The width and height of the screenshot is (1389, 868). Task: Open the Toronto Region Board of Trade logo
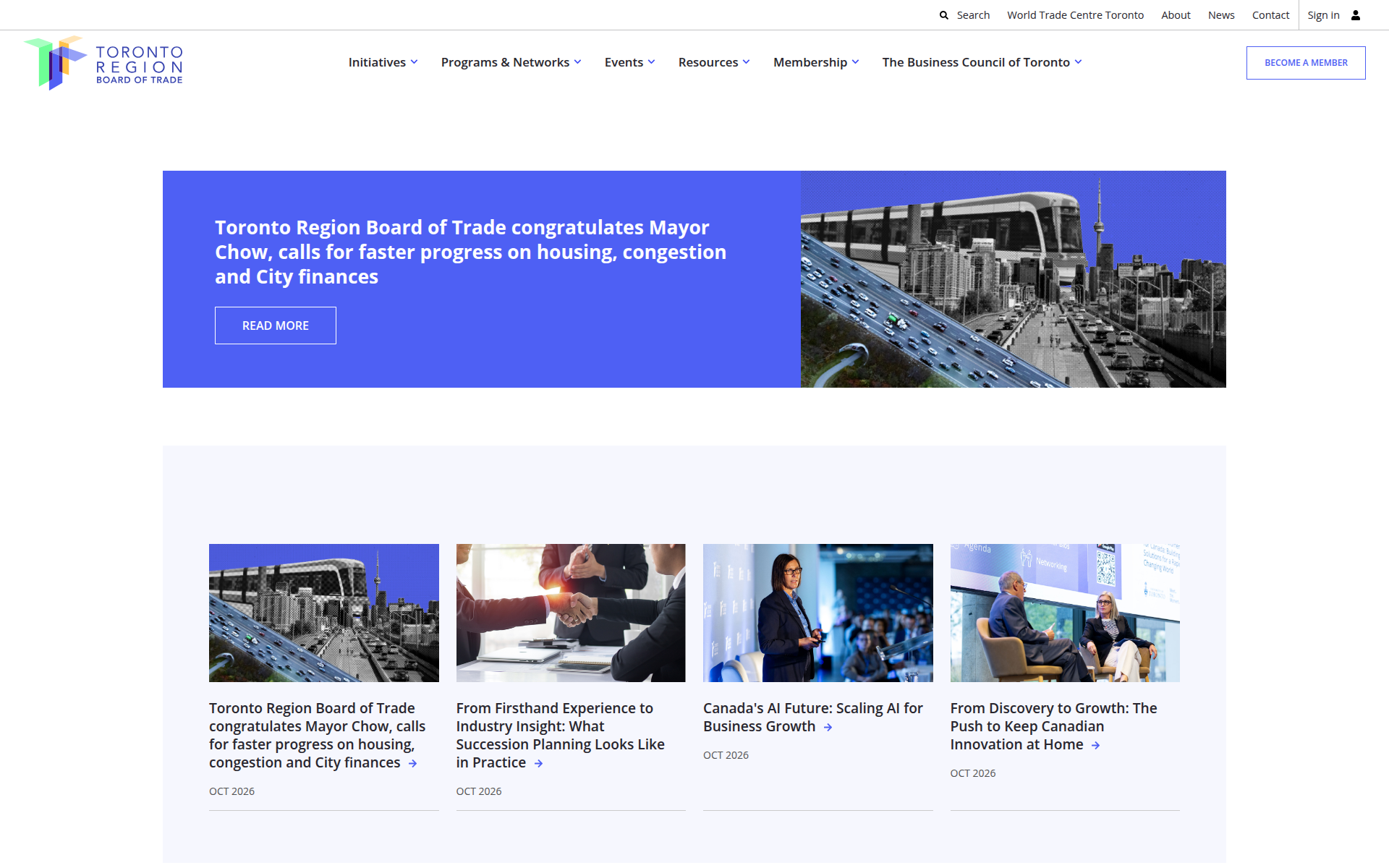(x=103, y=63)
